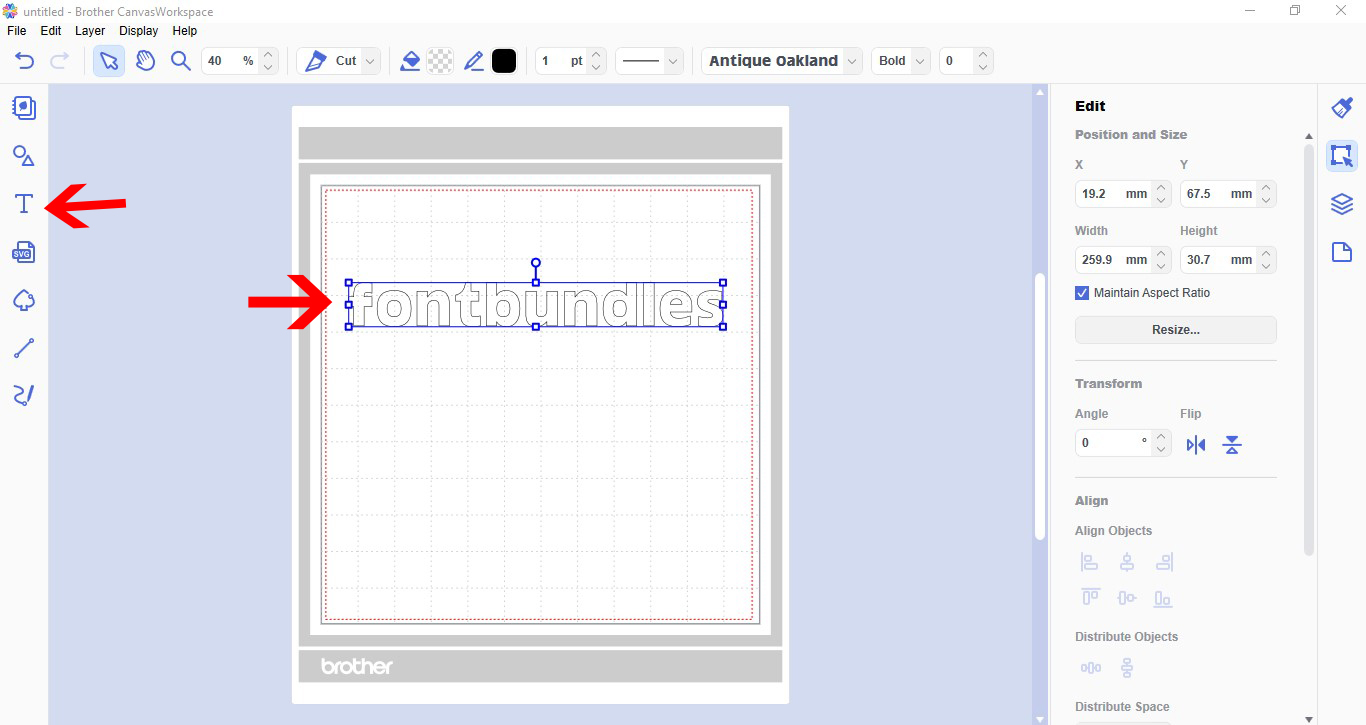Activate the Pan hand tool

tap(145, 61)
